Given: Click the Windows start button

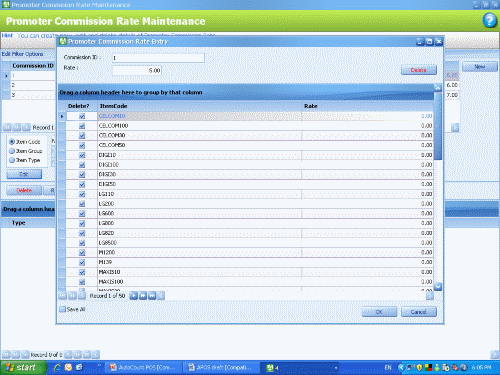Looking at the screenshot, I should click(x=23, y=368).
